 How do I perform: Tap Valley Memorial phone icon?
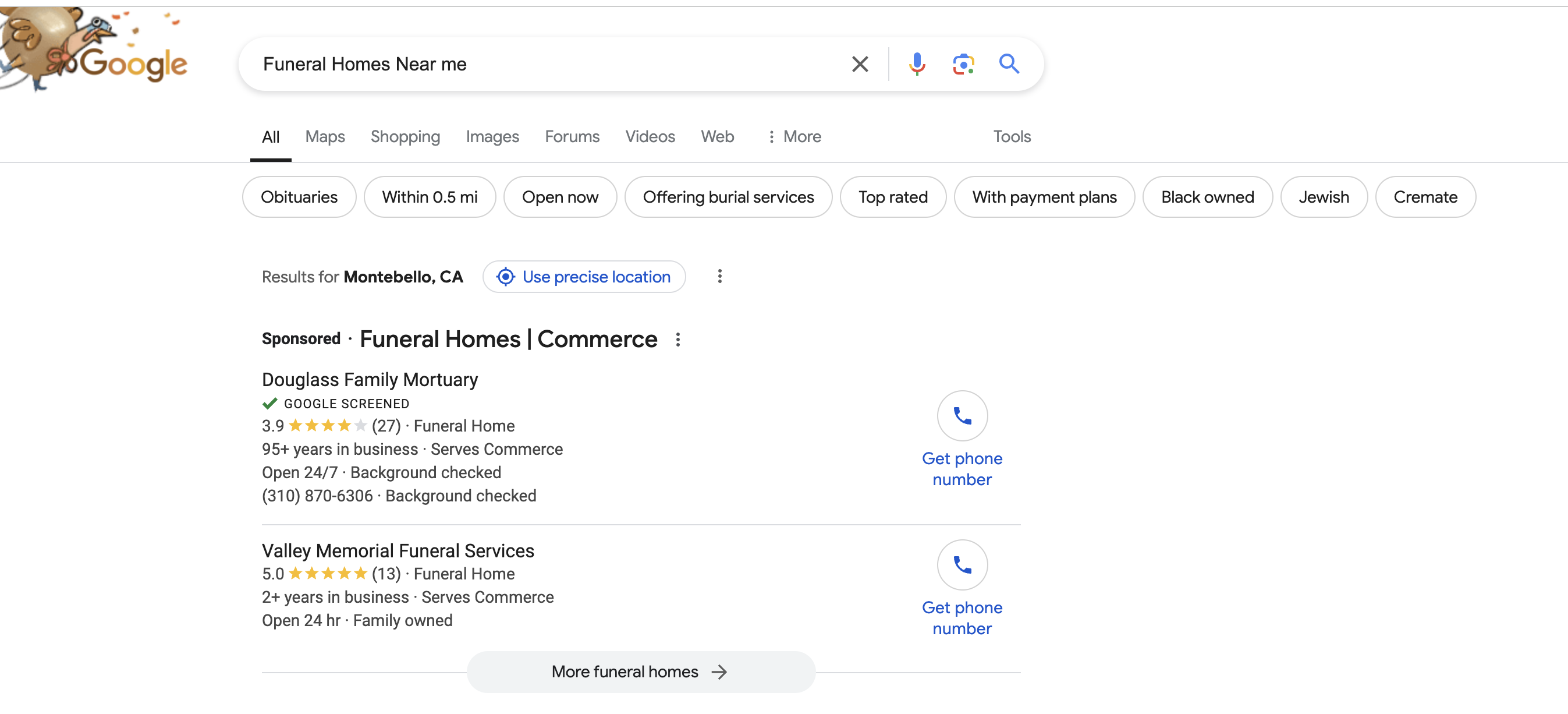962,565
